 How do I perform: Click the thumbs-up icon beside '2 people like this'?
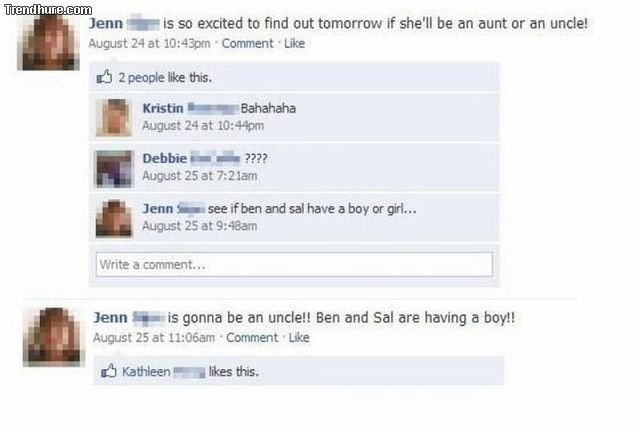point(104,77)
